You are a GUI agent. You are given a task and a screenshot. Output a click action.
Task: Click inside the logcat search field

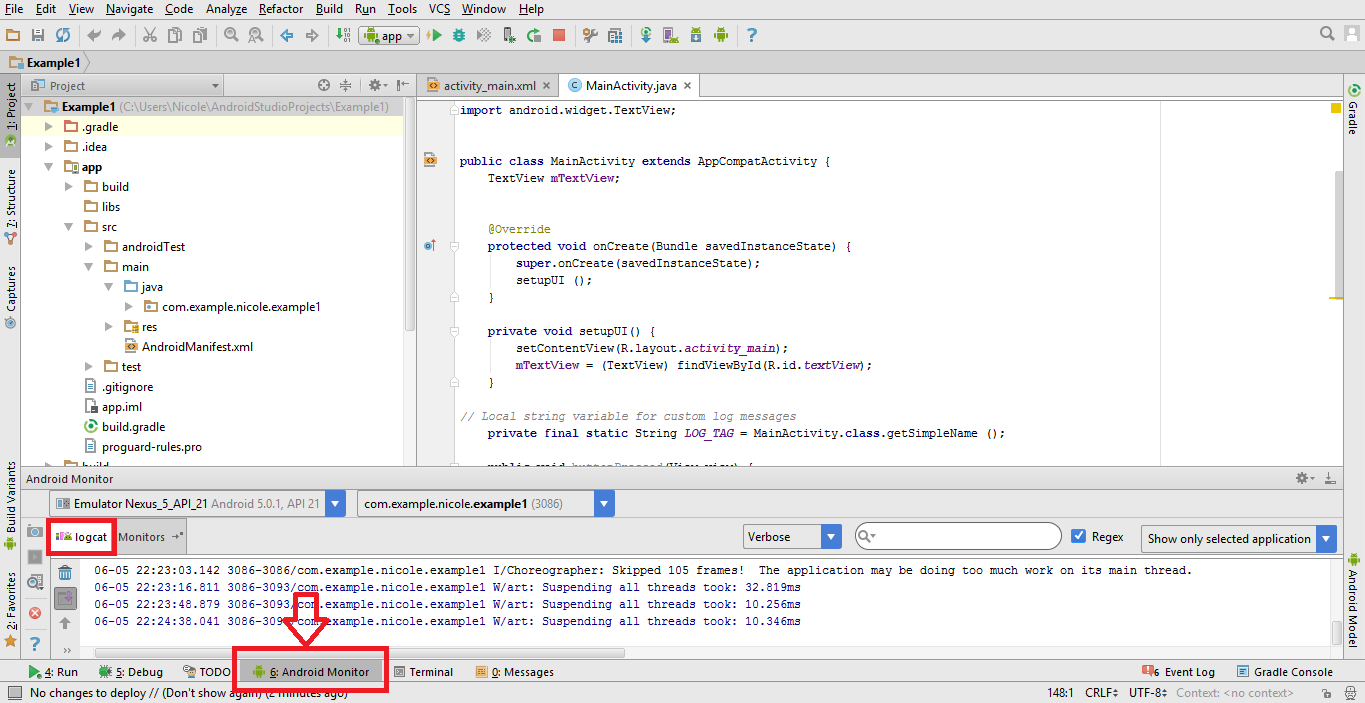tap(955, 536)
